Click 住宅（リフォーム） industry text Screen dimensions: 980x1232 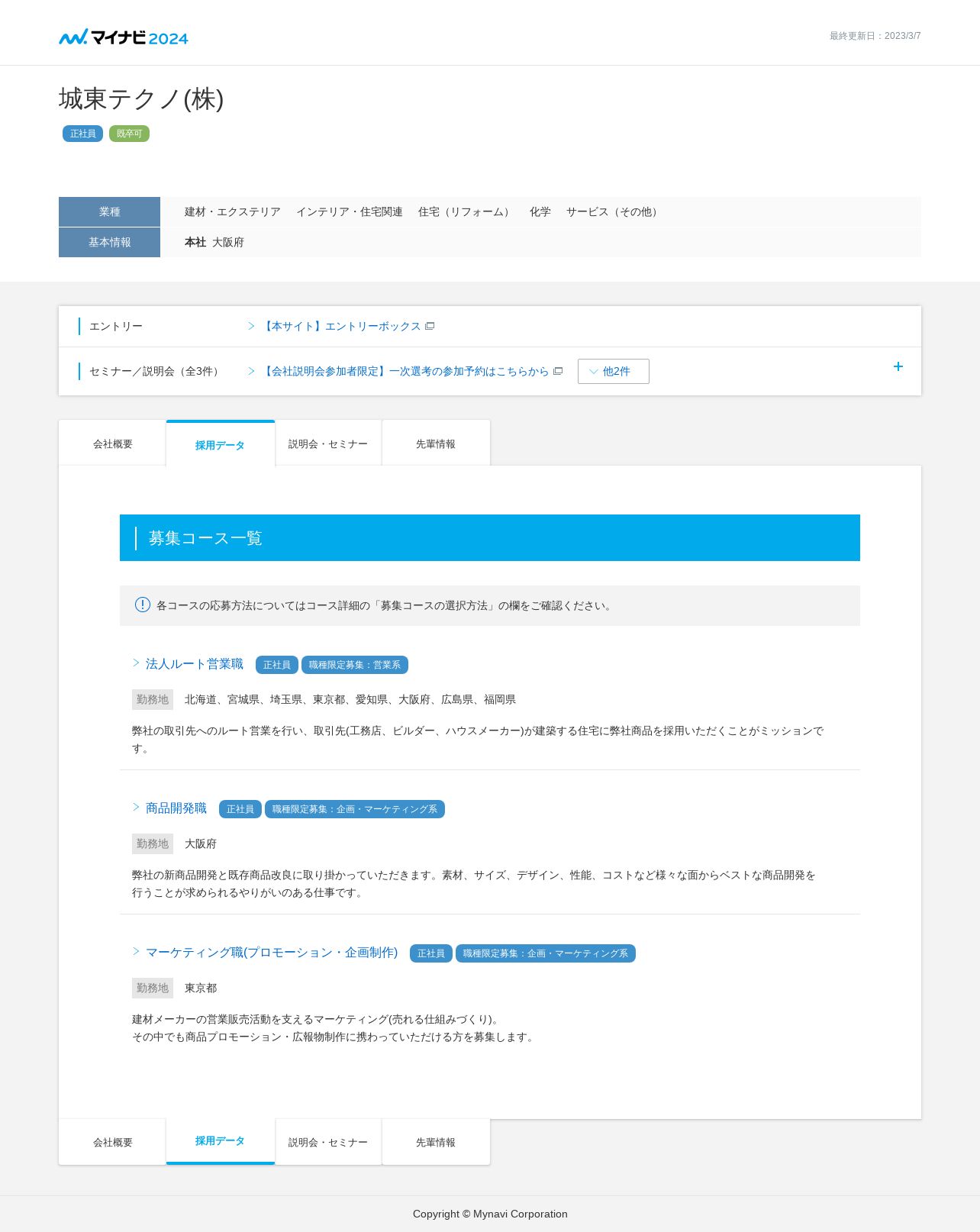466,211
